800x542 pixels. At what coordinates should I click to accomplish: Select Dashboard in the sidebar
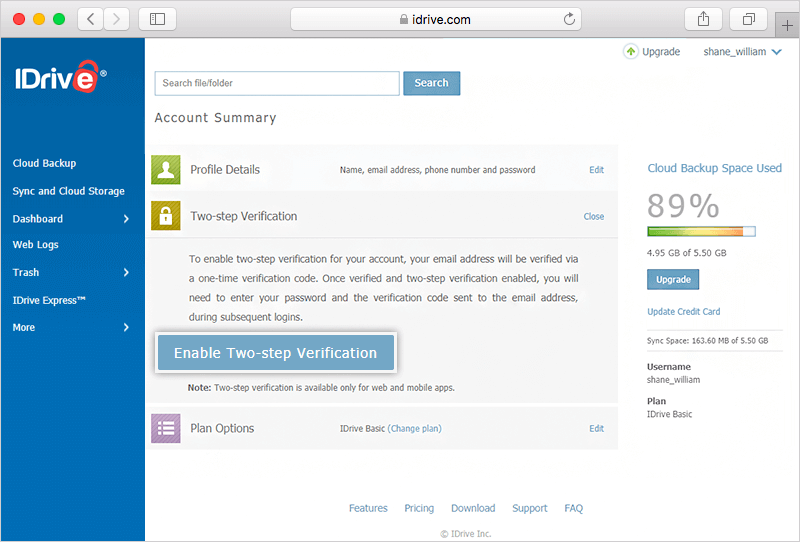(38, 219)
